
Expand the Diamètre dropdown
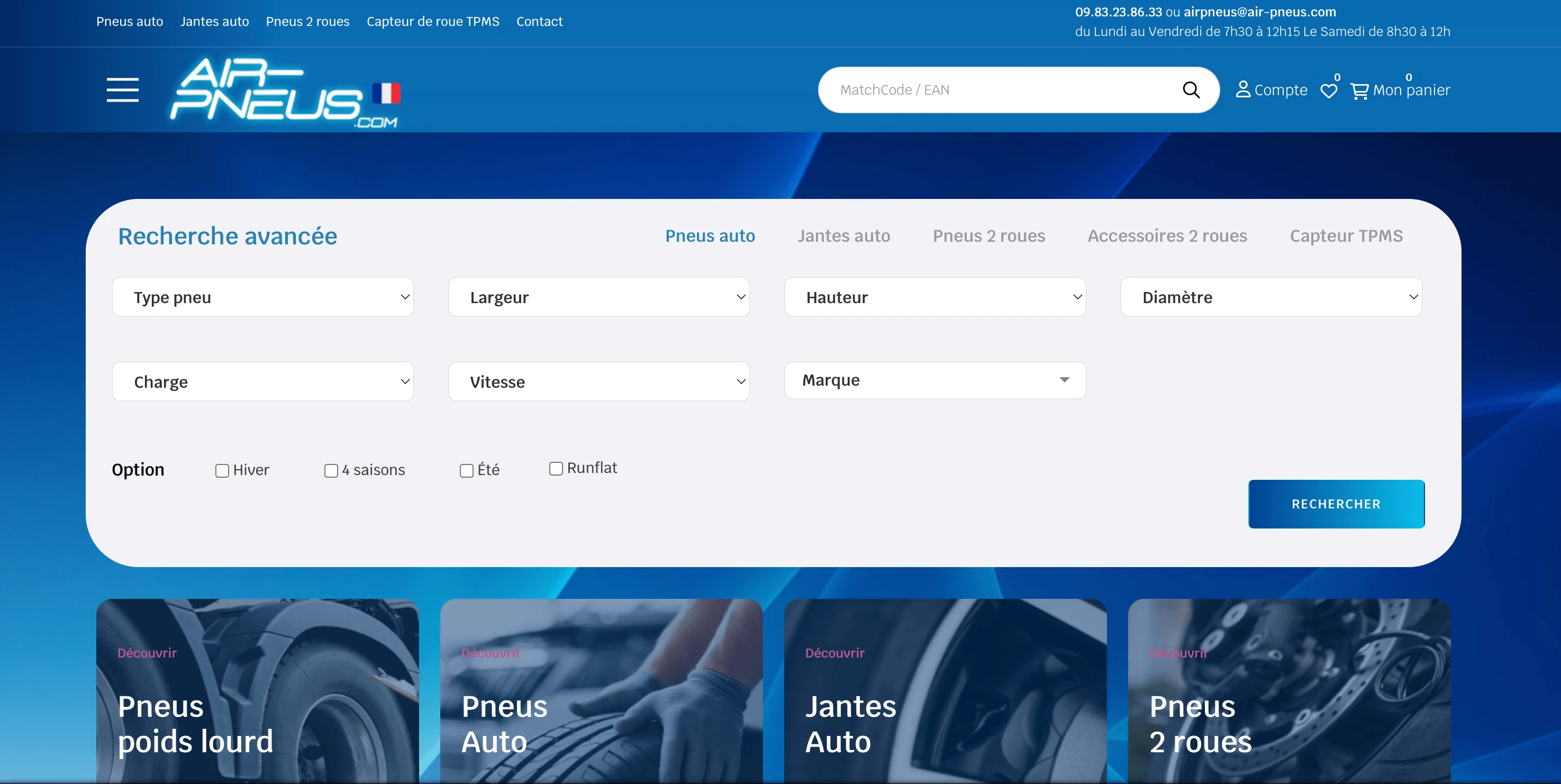pos(1270,297)
